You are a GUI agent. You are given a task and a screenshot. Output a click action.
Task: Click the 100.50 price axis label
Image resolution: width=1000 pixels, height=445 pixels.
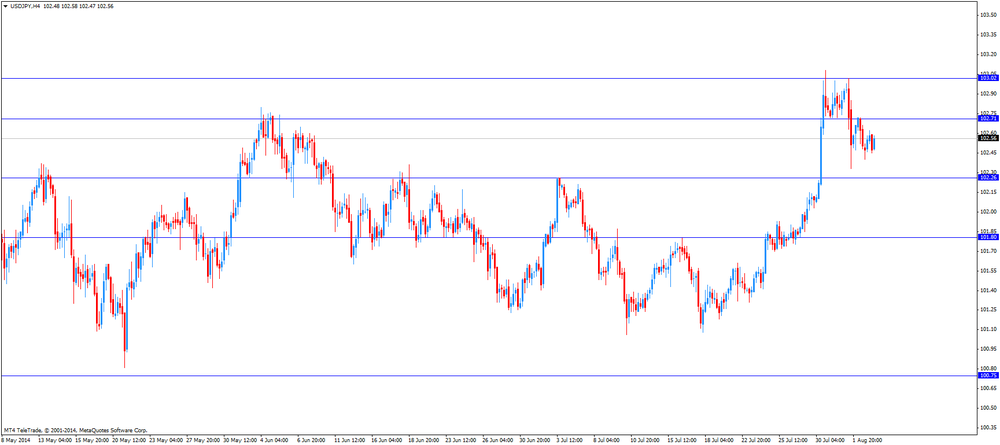(x=989, y=408)
